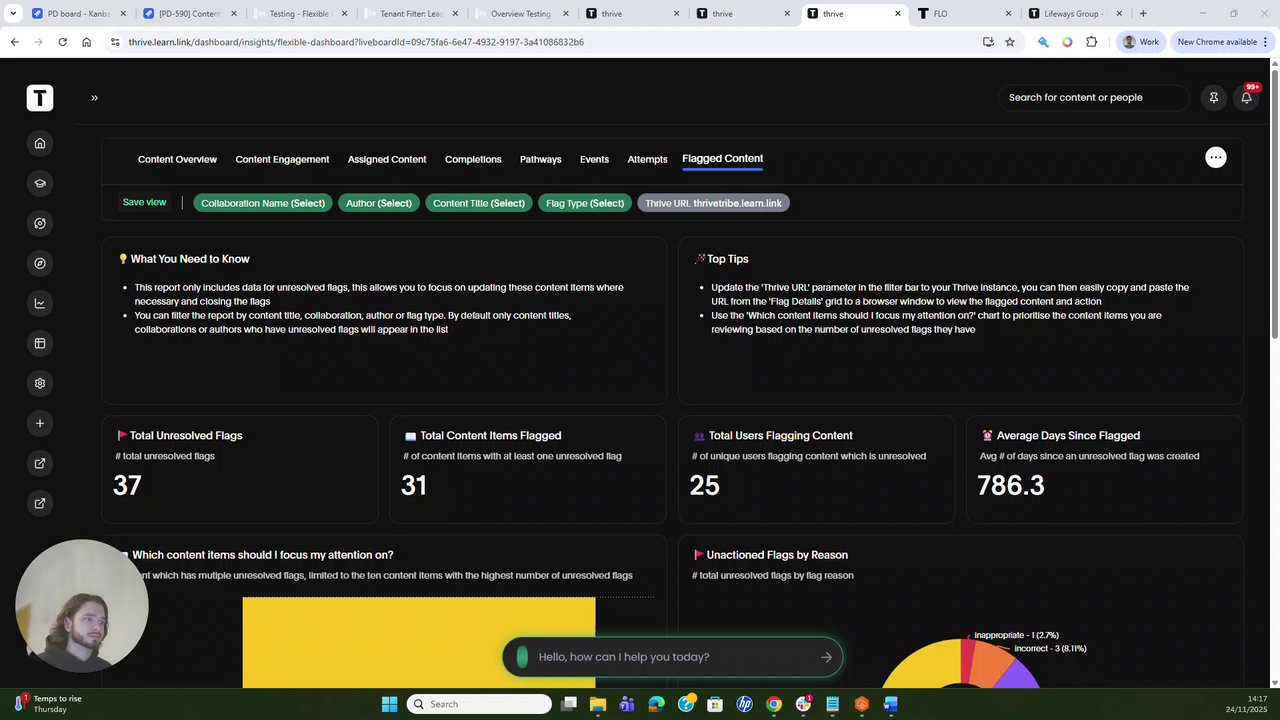Screen dimensions: 1280x720
Task: Click the 'What You Need to Know' heading
Action: pyautogui.click(x=190, y=259)
